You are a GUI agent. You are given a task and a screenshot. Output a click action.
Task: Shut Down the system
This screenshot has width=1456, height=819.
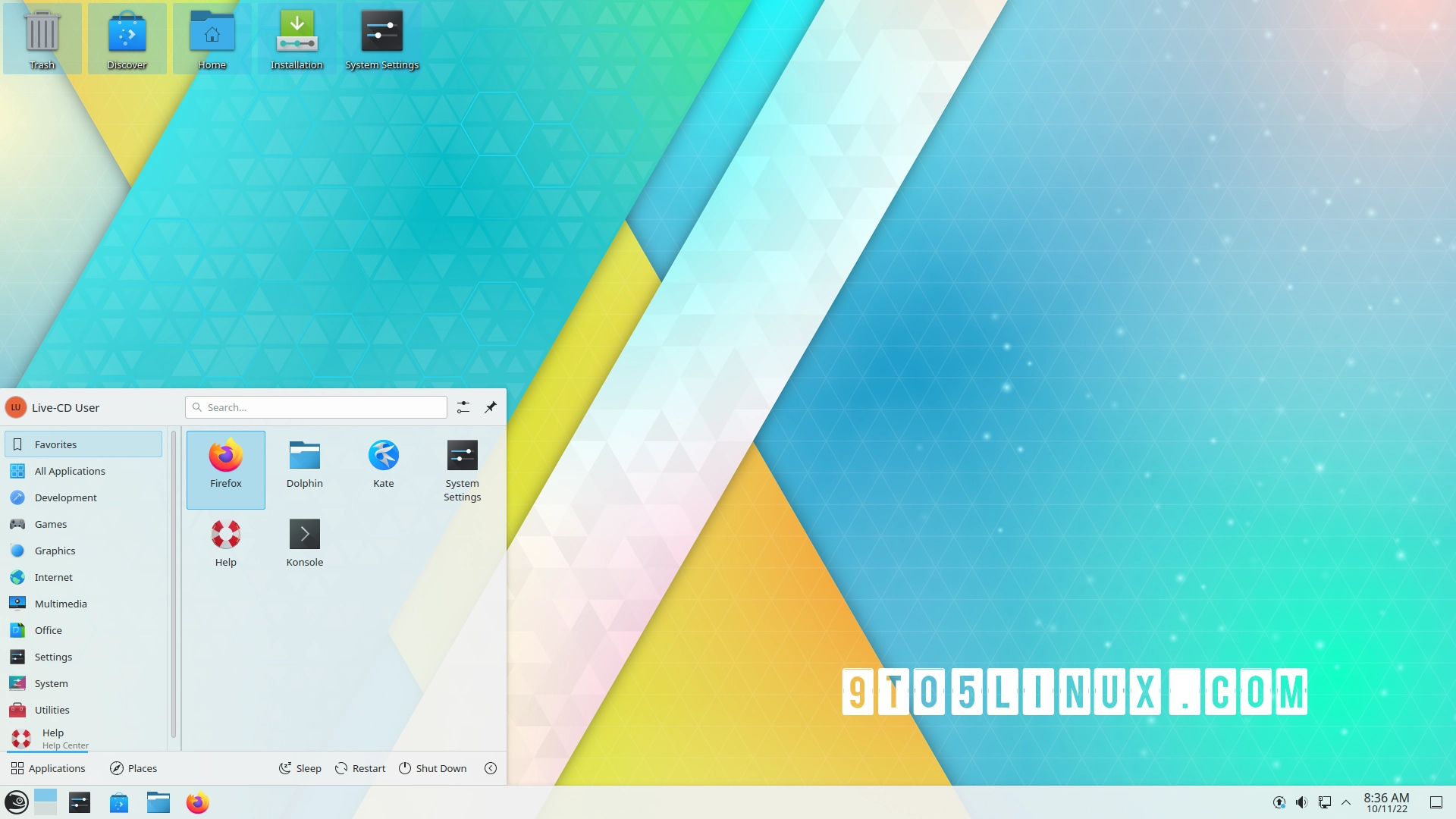click(x=432, y=767)
